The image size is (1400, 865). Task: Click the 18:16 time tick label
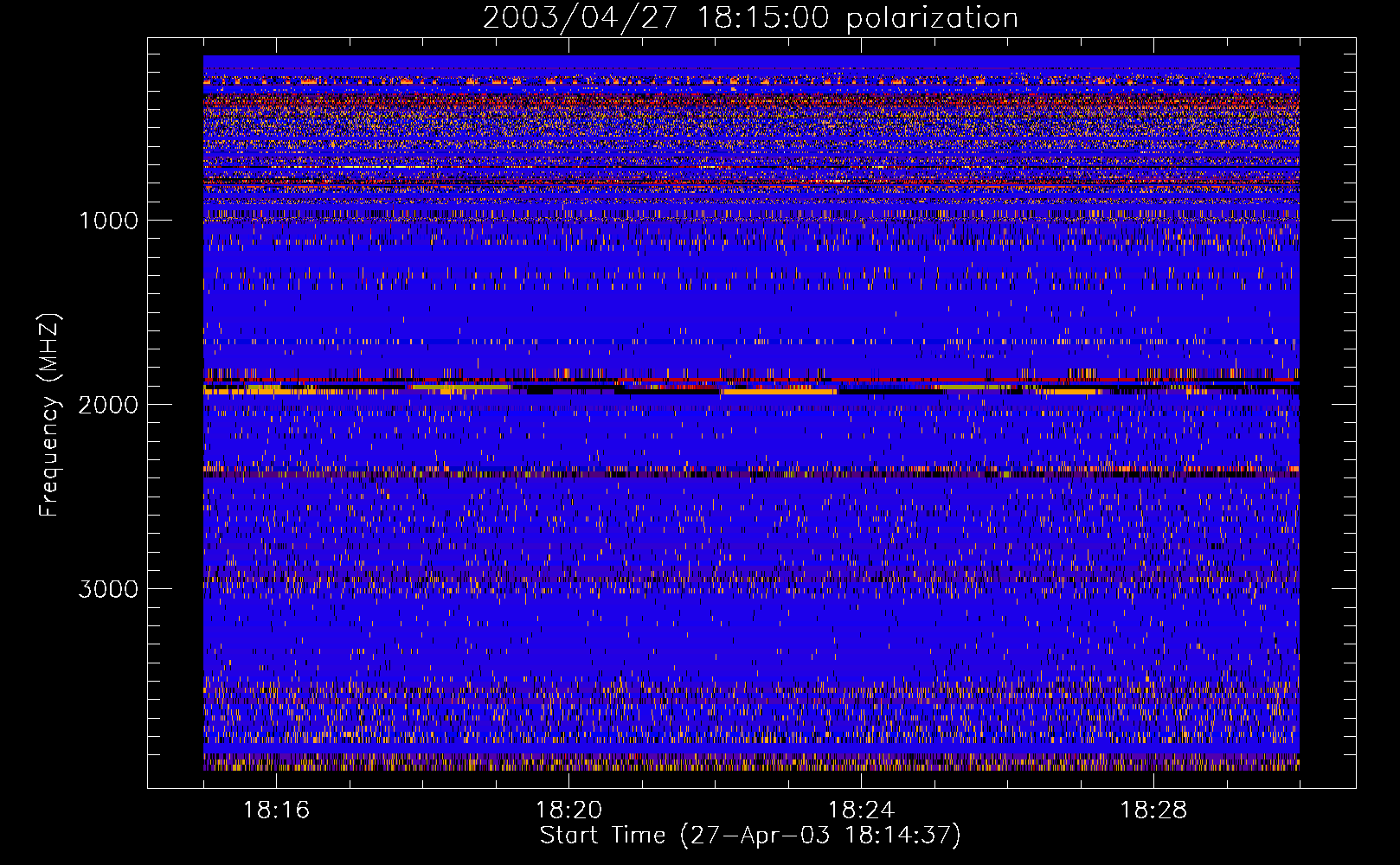click(x=276, y=811)
